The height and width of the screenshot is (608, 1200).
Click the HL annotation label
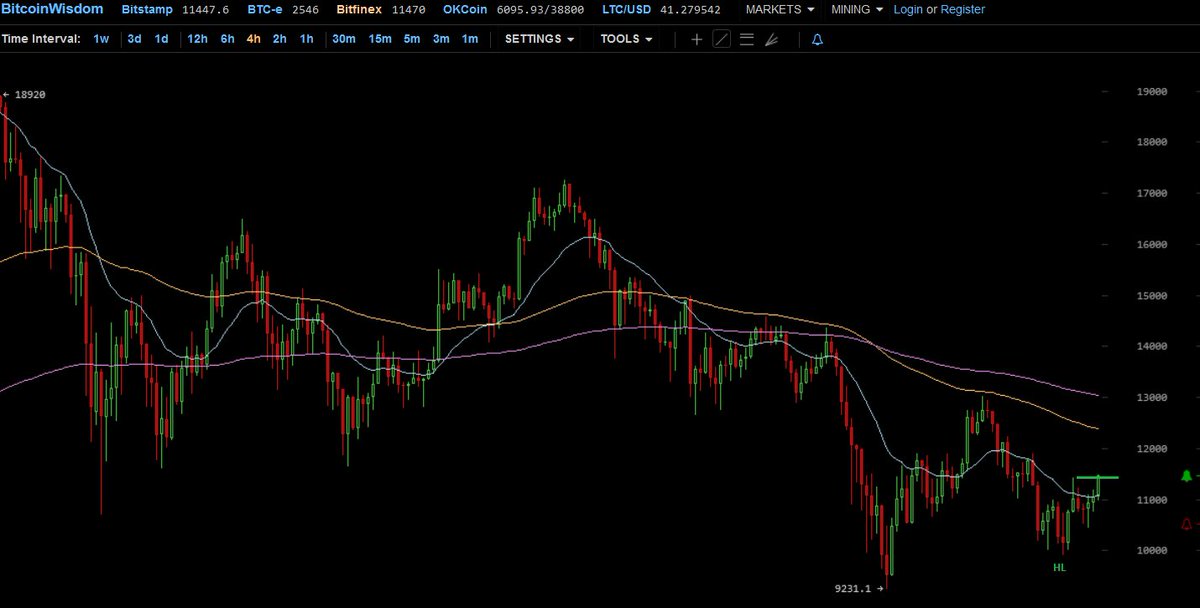[1060, 567]
